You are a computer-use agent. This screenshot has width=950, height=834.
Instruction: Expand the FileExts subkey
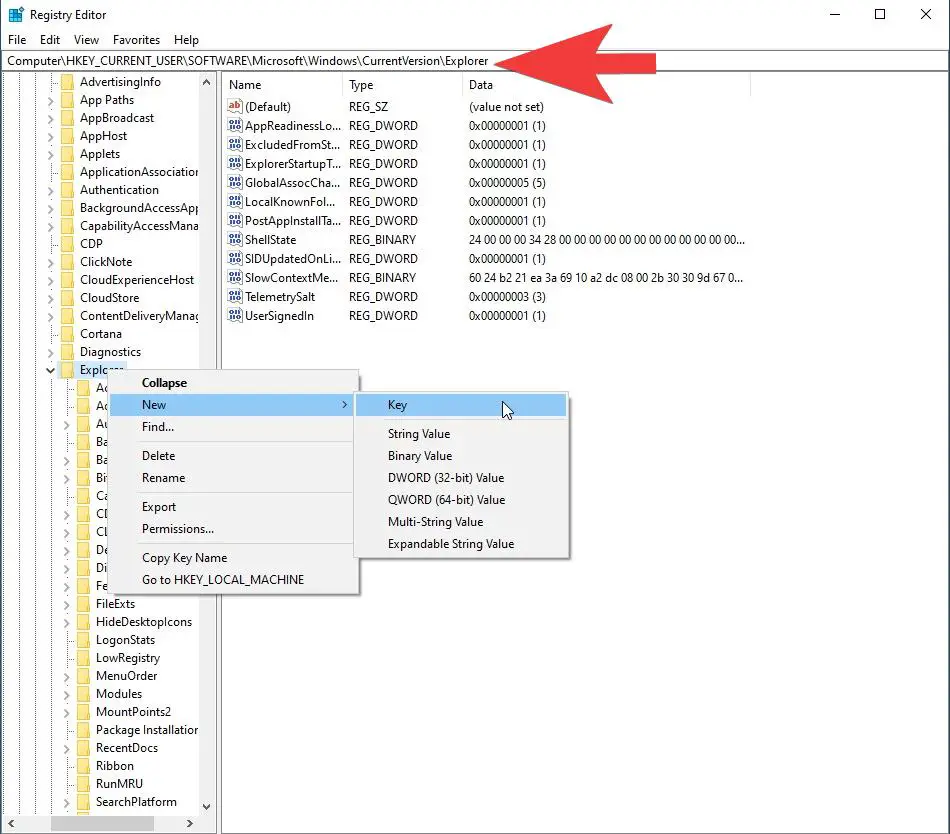click(x=67, y=604)
